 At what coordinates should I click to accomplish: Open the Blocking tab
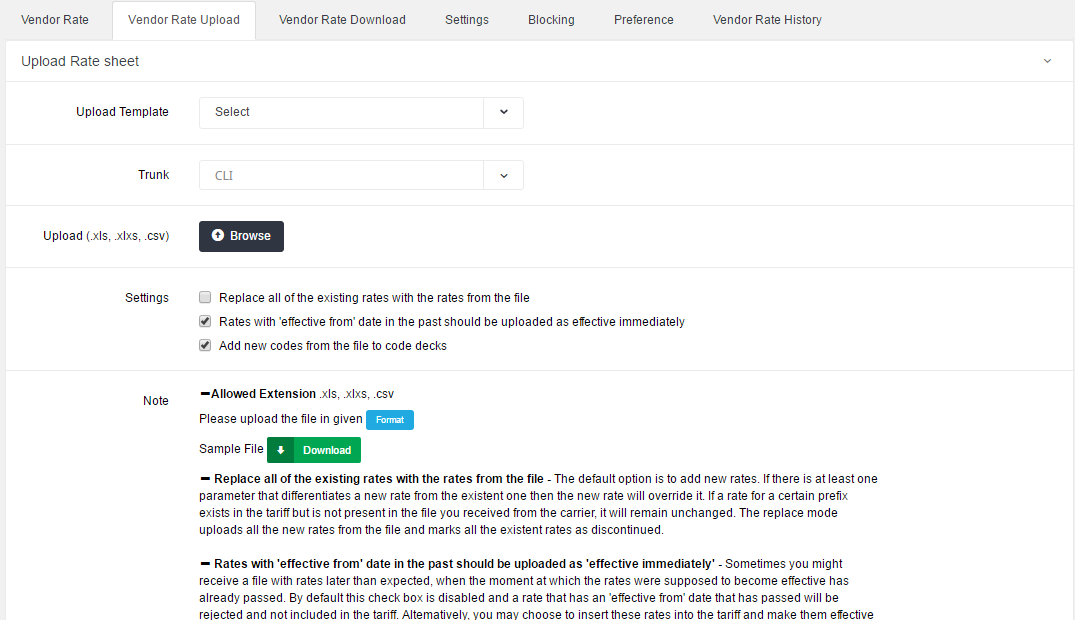[551, 20]
